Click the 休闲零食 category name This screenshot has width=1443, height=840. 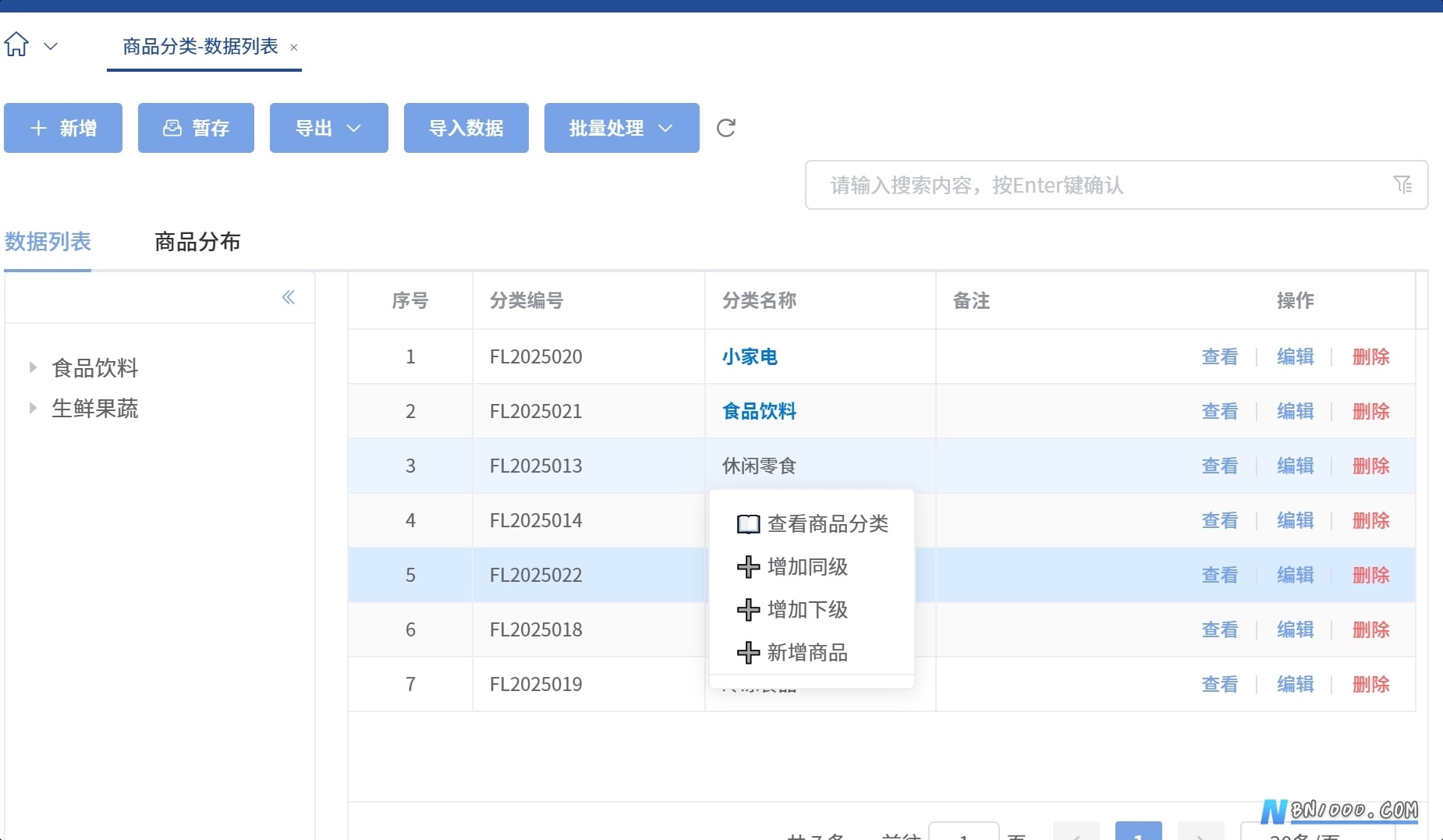pyautogui.click(x=759, y=466)
